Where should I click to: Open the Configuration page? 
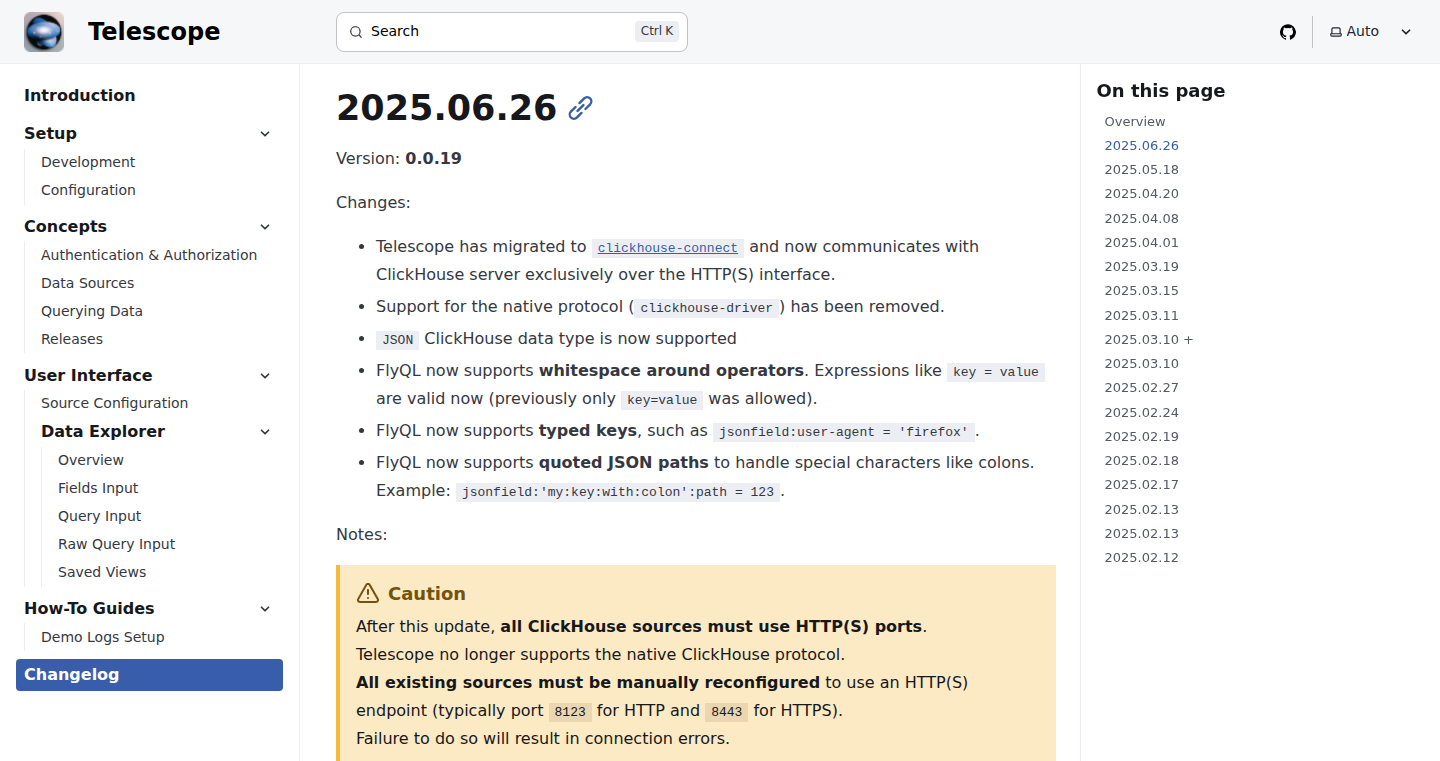pos(88,190)
